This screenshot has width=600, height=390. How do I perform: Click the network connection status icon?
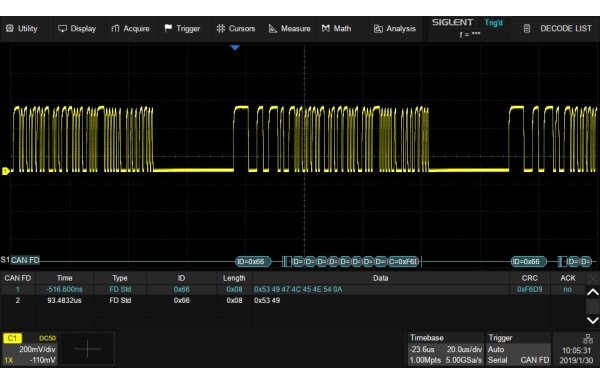tap(587, 339)
